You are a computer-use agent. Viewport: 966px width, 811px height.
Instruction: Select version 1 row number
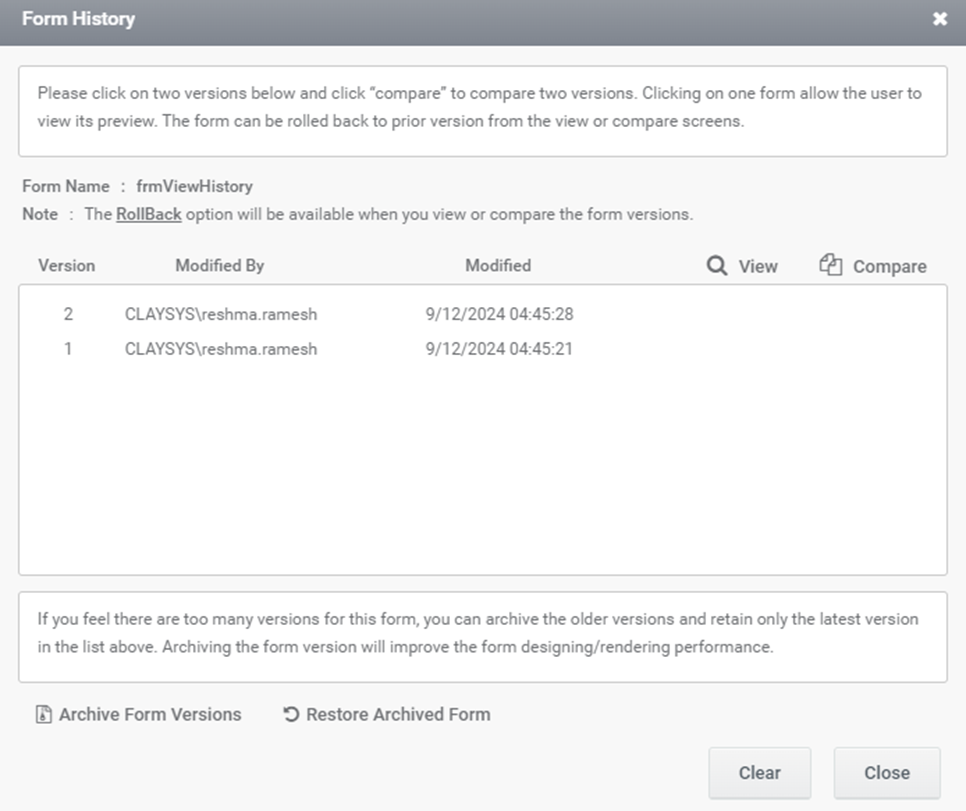click(x=68, y=349)
